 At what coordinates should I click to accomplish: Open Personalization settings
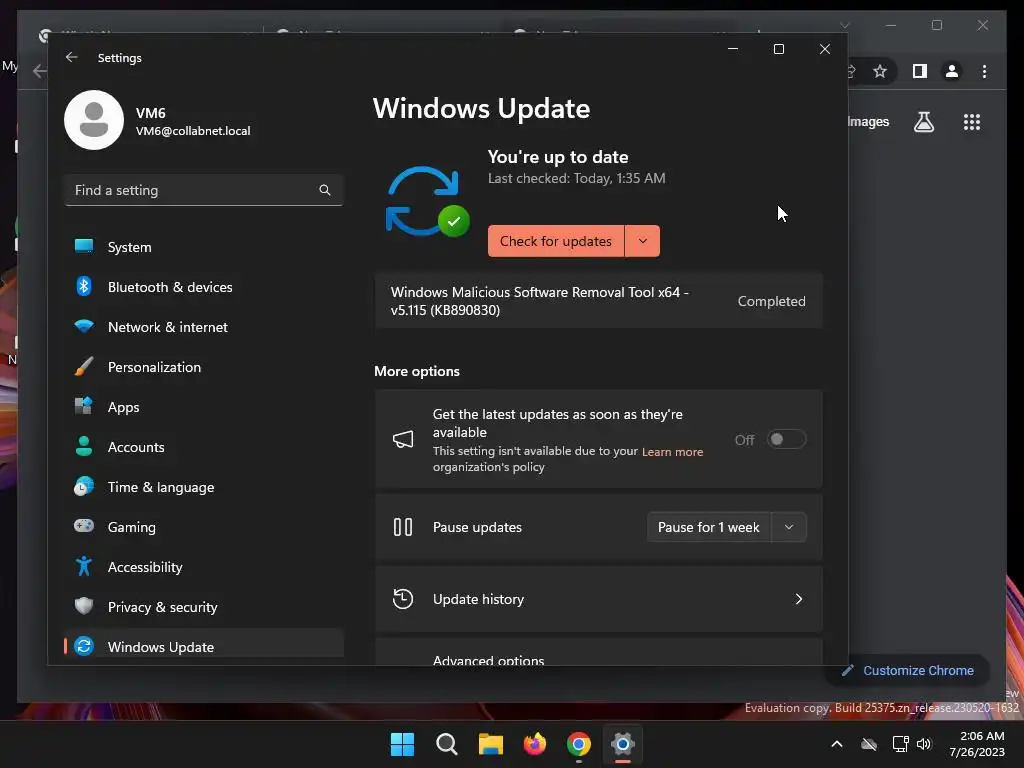(x=204, y=367)
